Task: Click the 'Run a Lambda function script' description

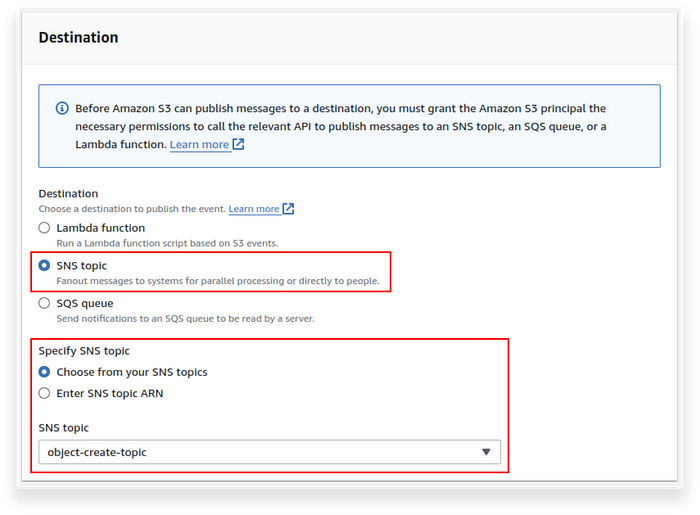Action: point(167,243)
